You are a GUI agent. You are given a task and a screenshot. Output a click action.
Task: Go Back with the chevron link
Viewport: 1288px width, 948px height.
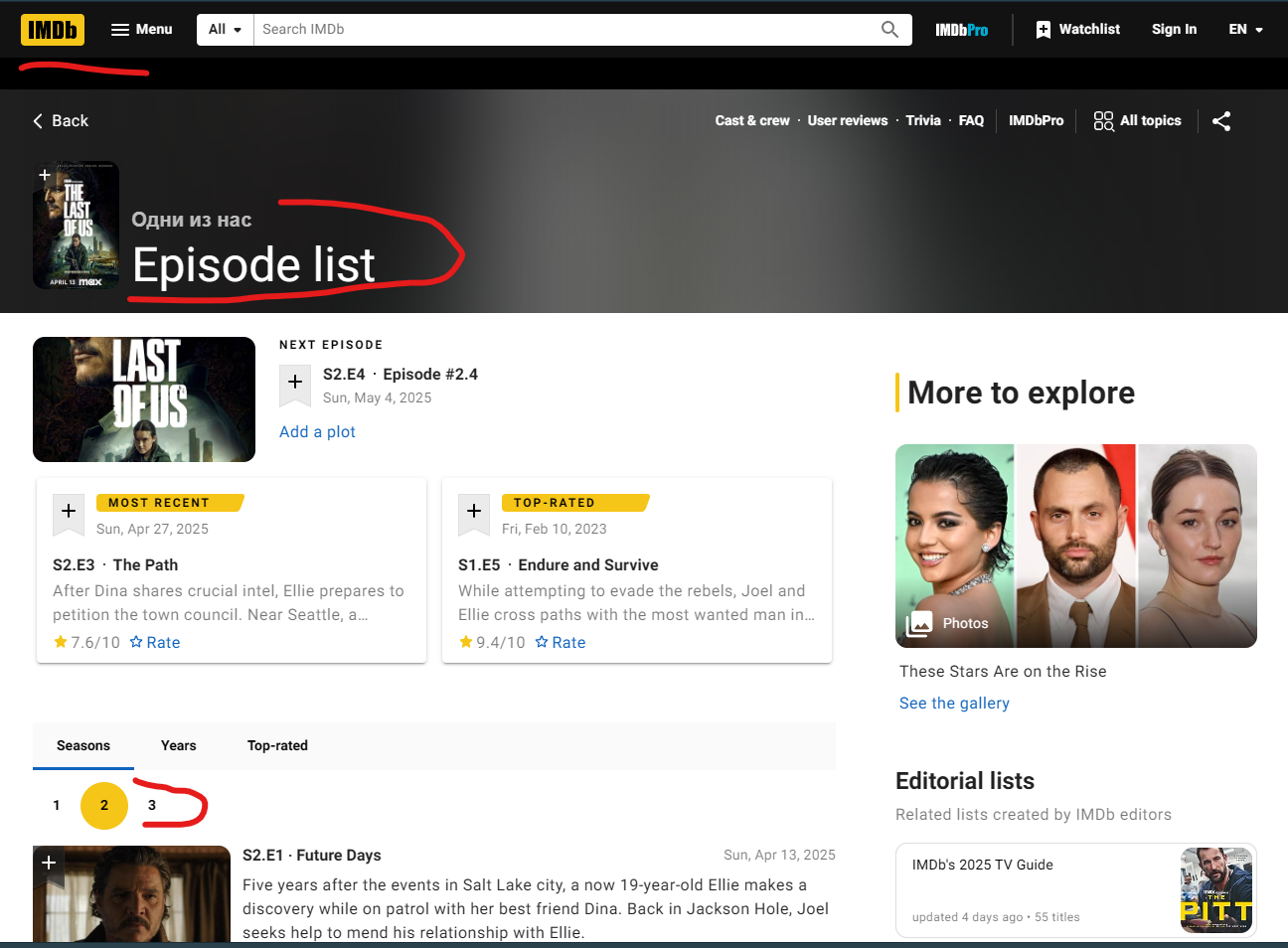pyautogui.click(x=61, y=120)
